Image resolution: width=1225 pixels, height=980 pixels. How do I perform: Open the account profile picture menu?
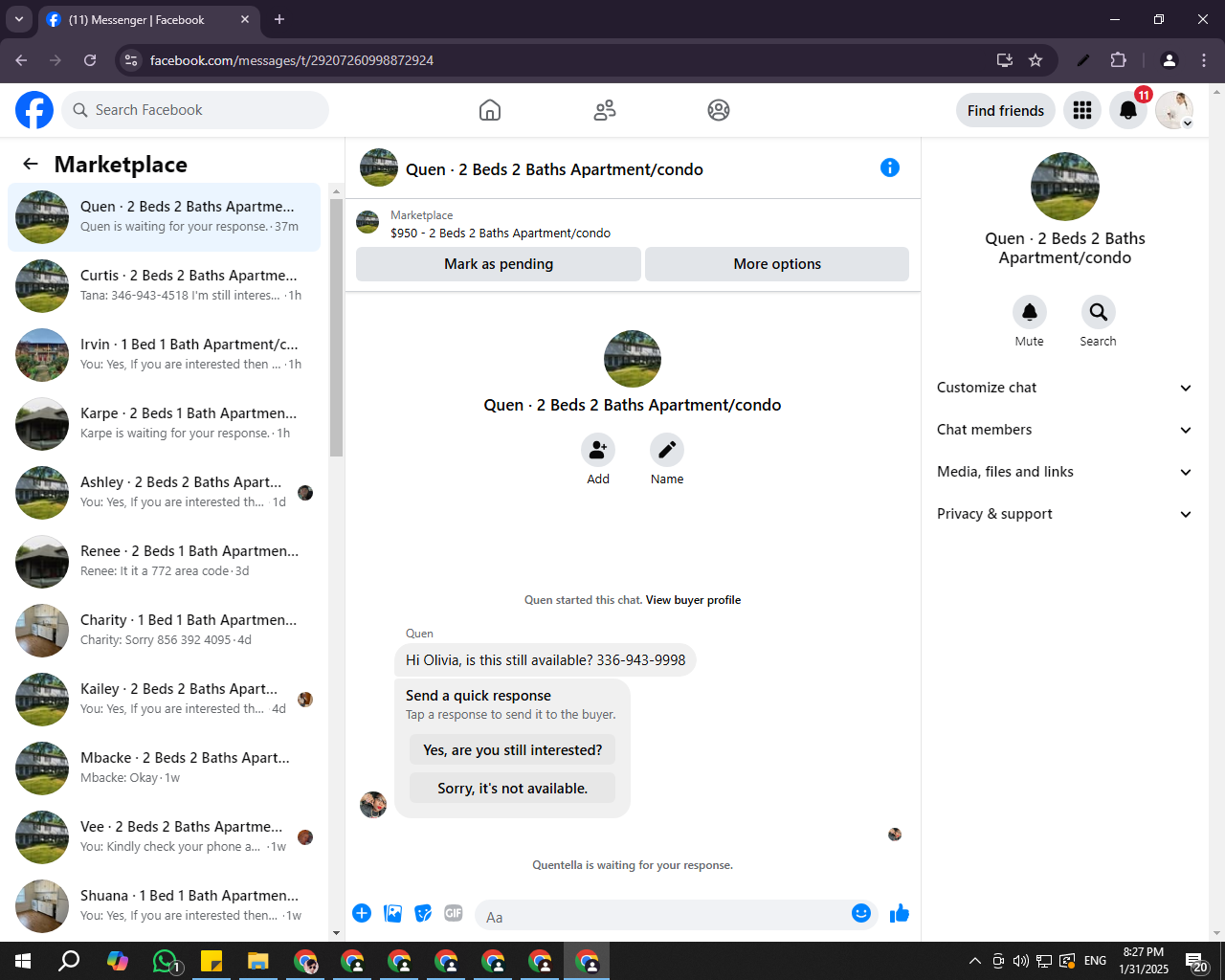point(1174,110)
